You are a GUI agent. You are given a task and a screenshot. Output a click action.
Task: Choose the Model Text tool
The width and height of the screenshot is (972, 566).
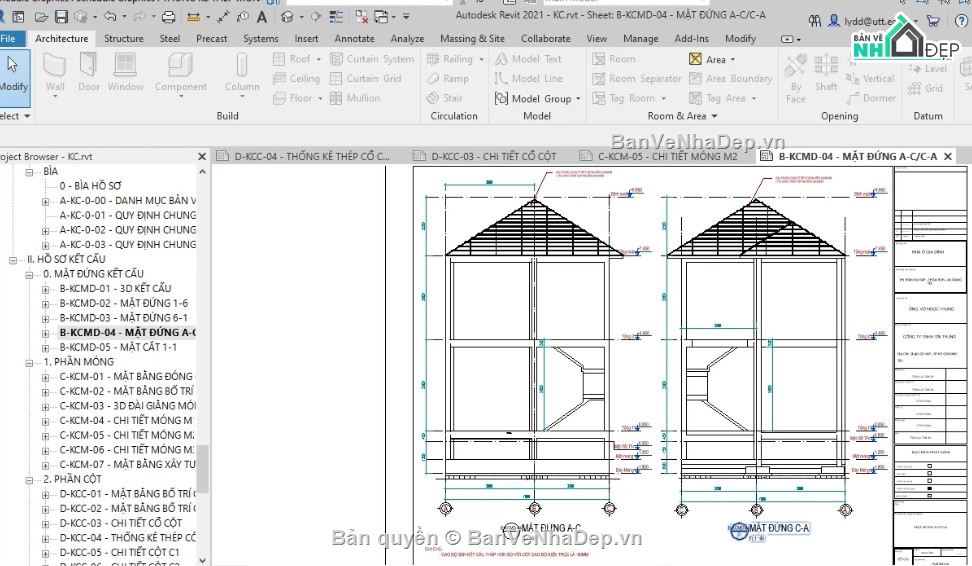[x=528, y=59]
